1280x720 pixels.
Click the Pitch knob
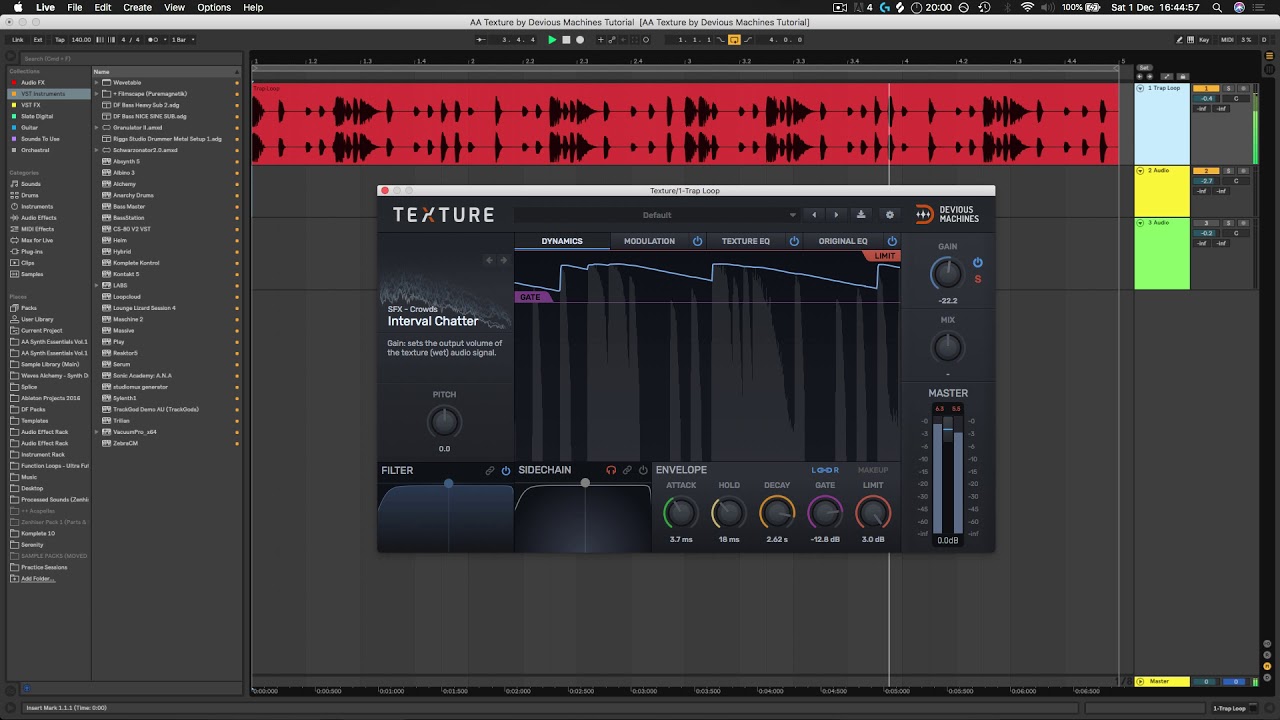pyautogui.click(x=444, y=423)
